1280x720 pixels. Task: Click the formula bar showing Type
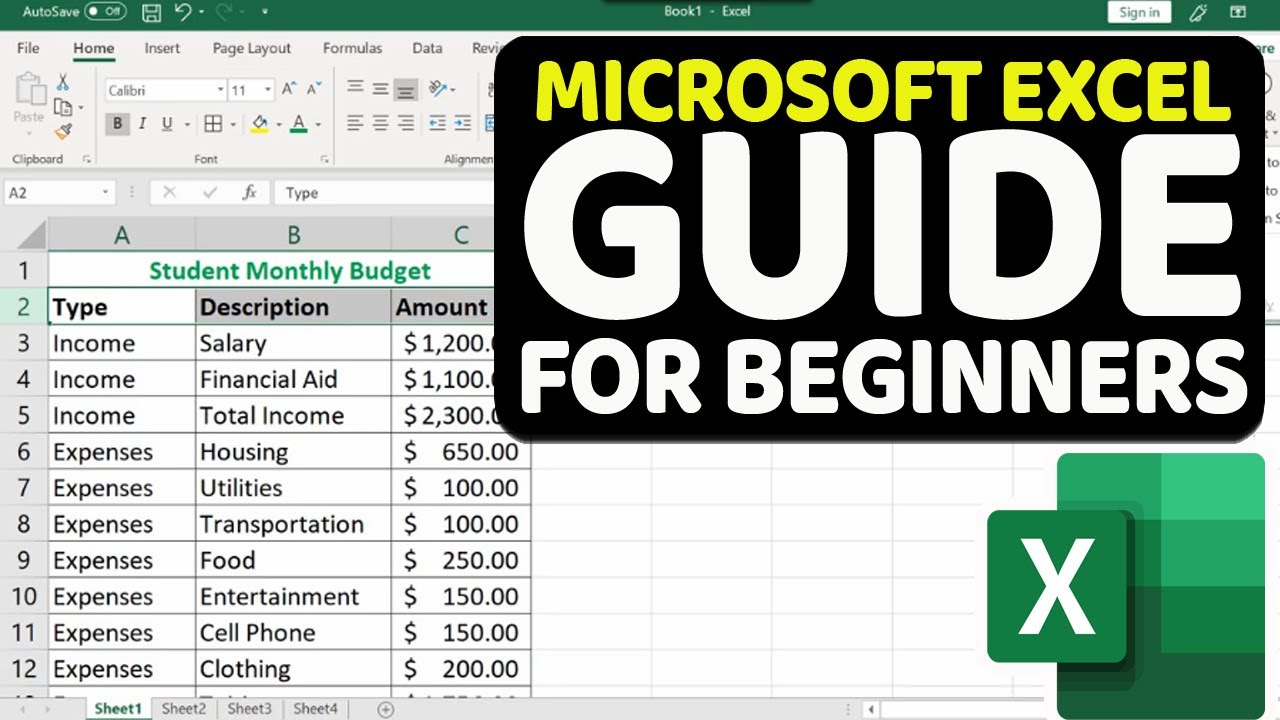(385, 193)
